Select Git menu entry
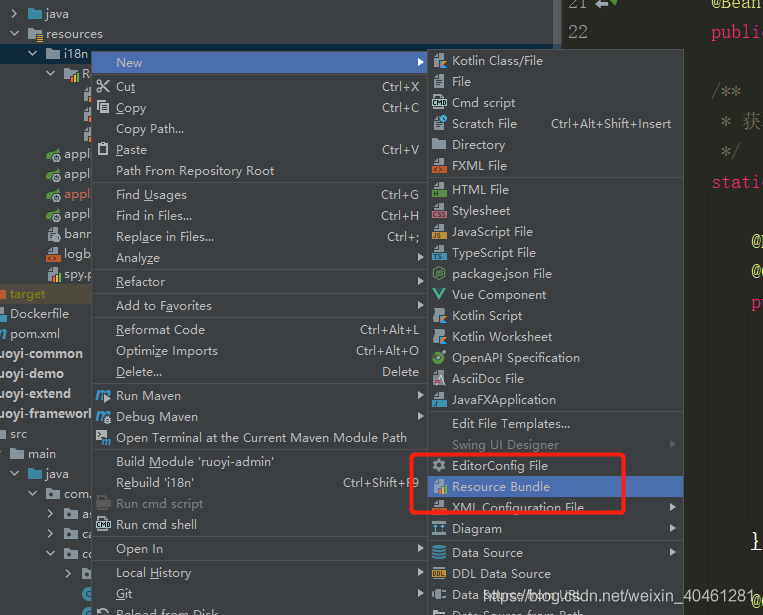Viewport: 763px width, 615px height. click(x=259, y=594)
